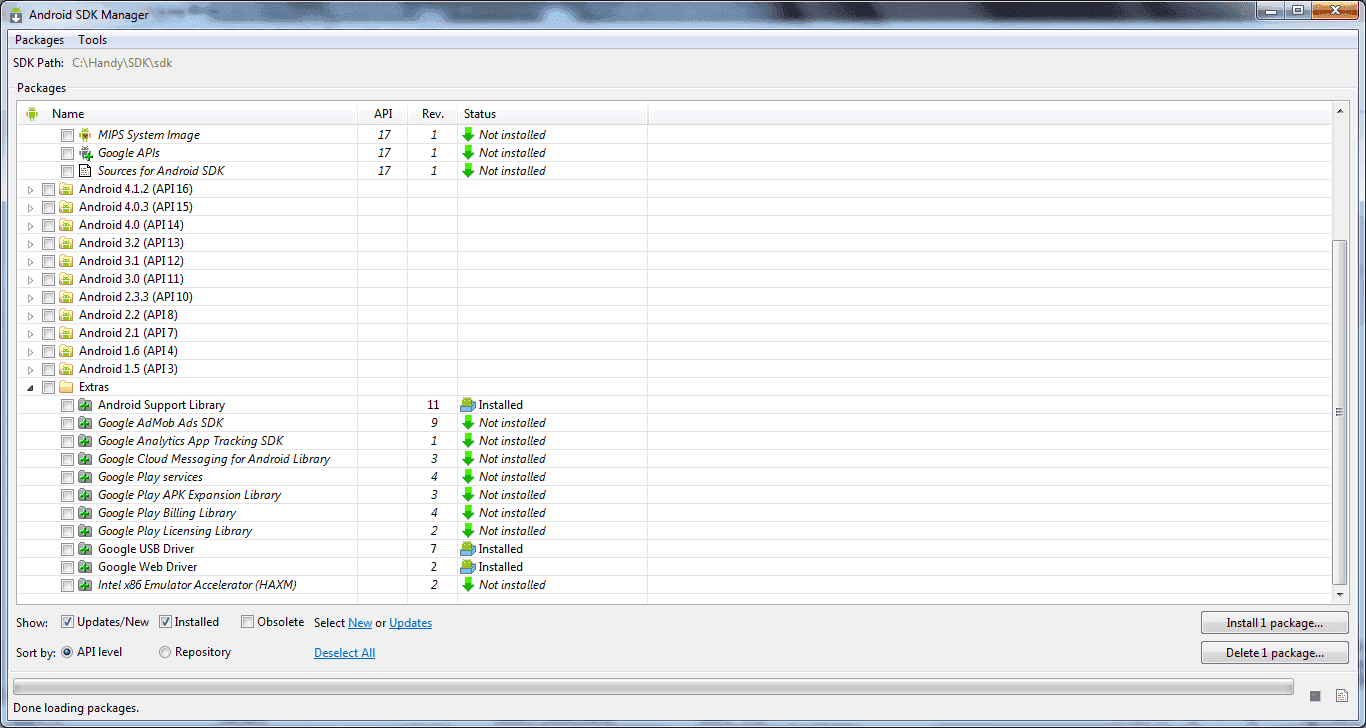Click the Updates link

point(411,623)
